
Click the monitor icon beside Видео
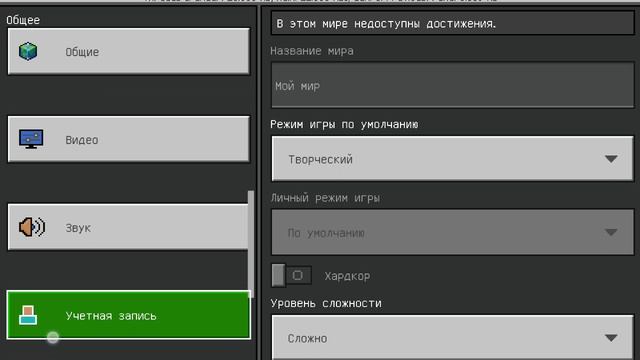(31, 139)
